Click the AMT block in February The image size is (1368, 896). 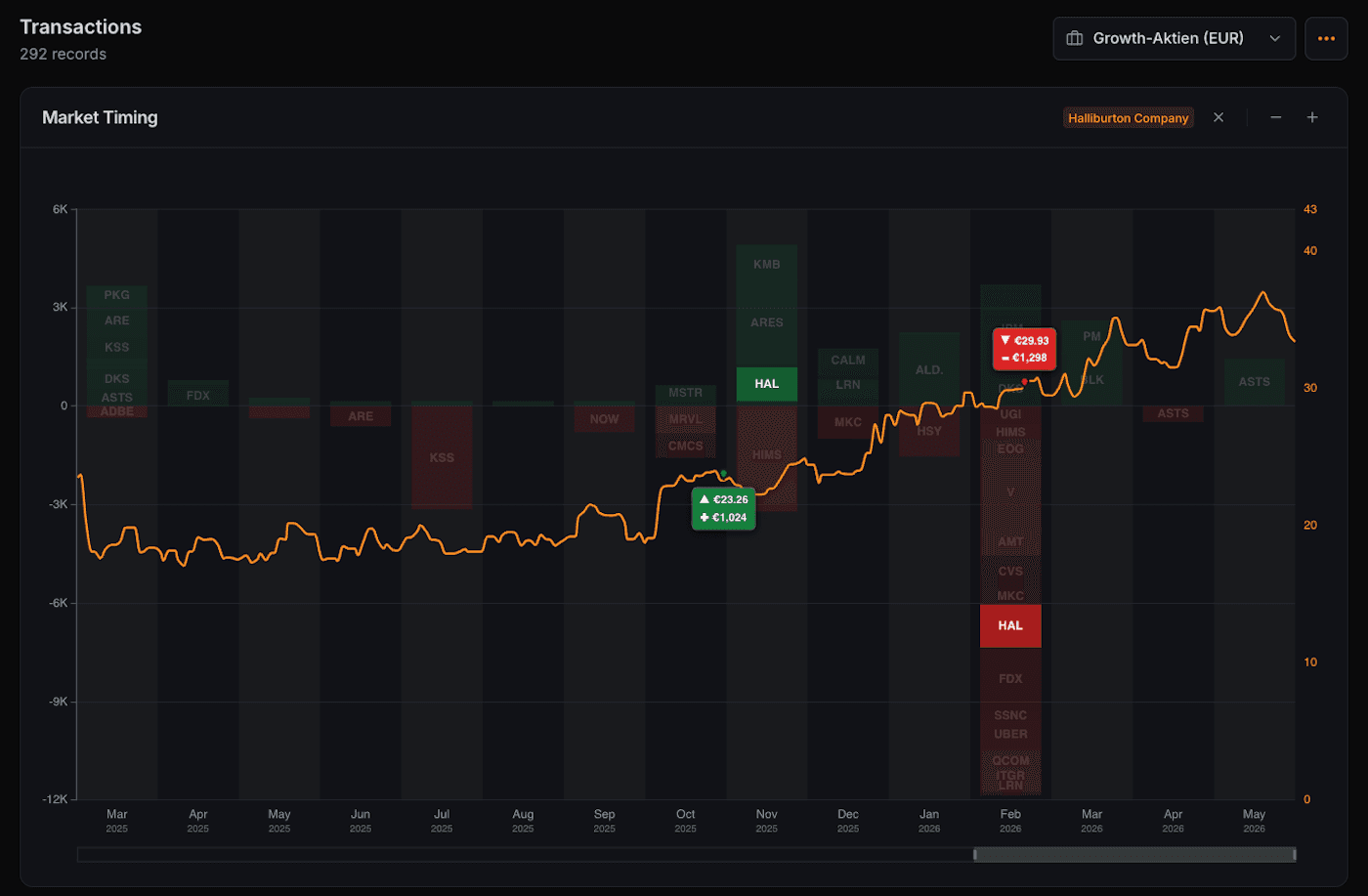(1010, 541)
